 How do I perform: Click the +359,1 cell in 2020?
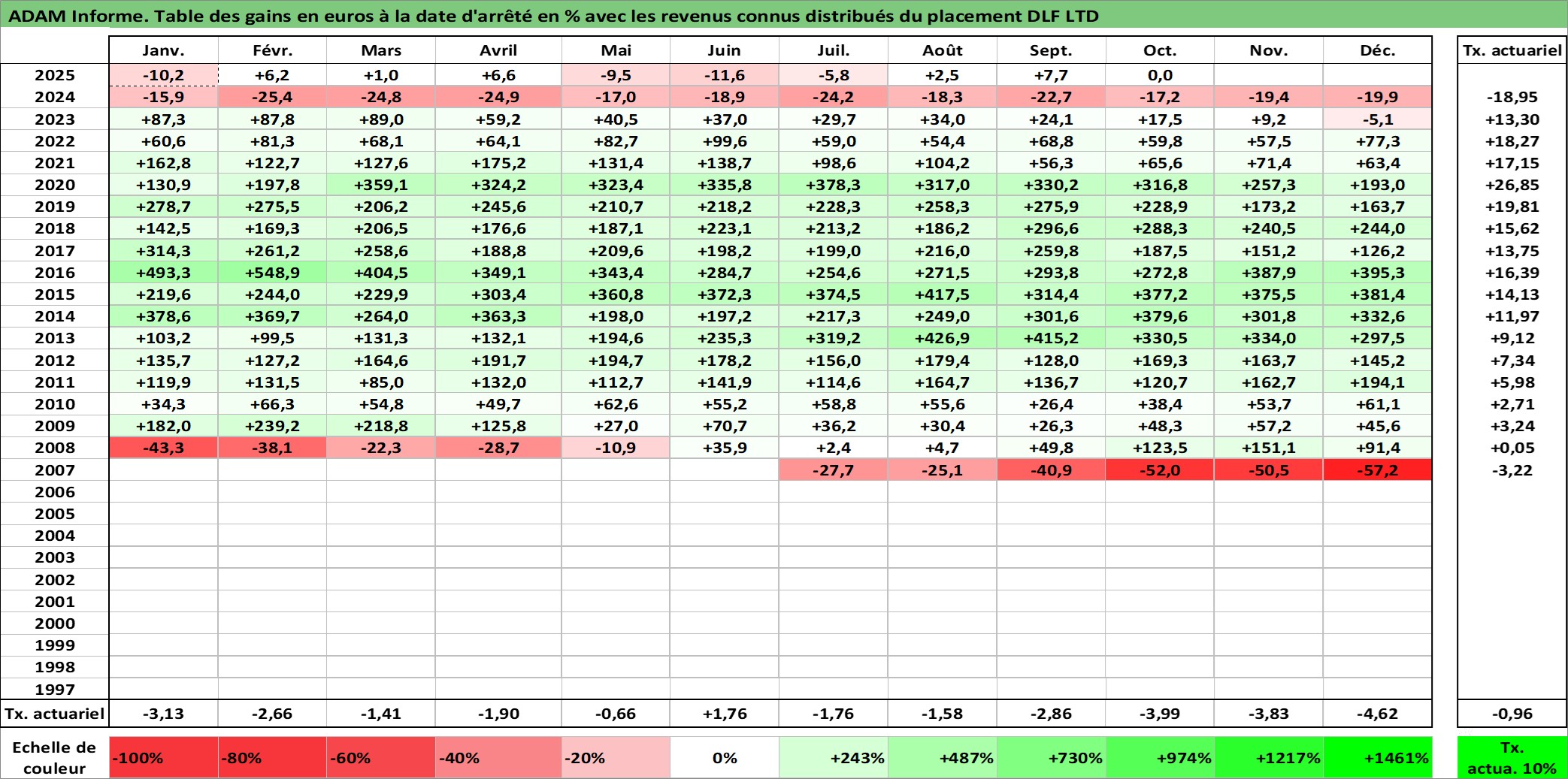point(381,185)
